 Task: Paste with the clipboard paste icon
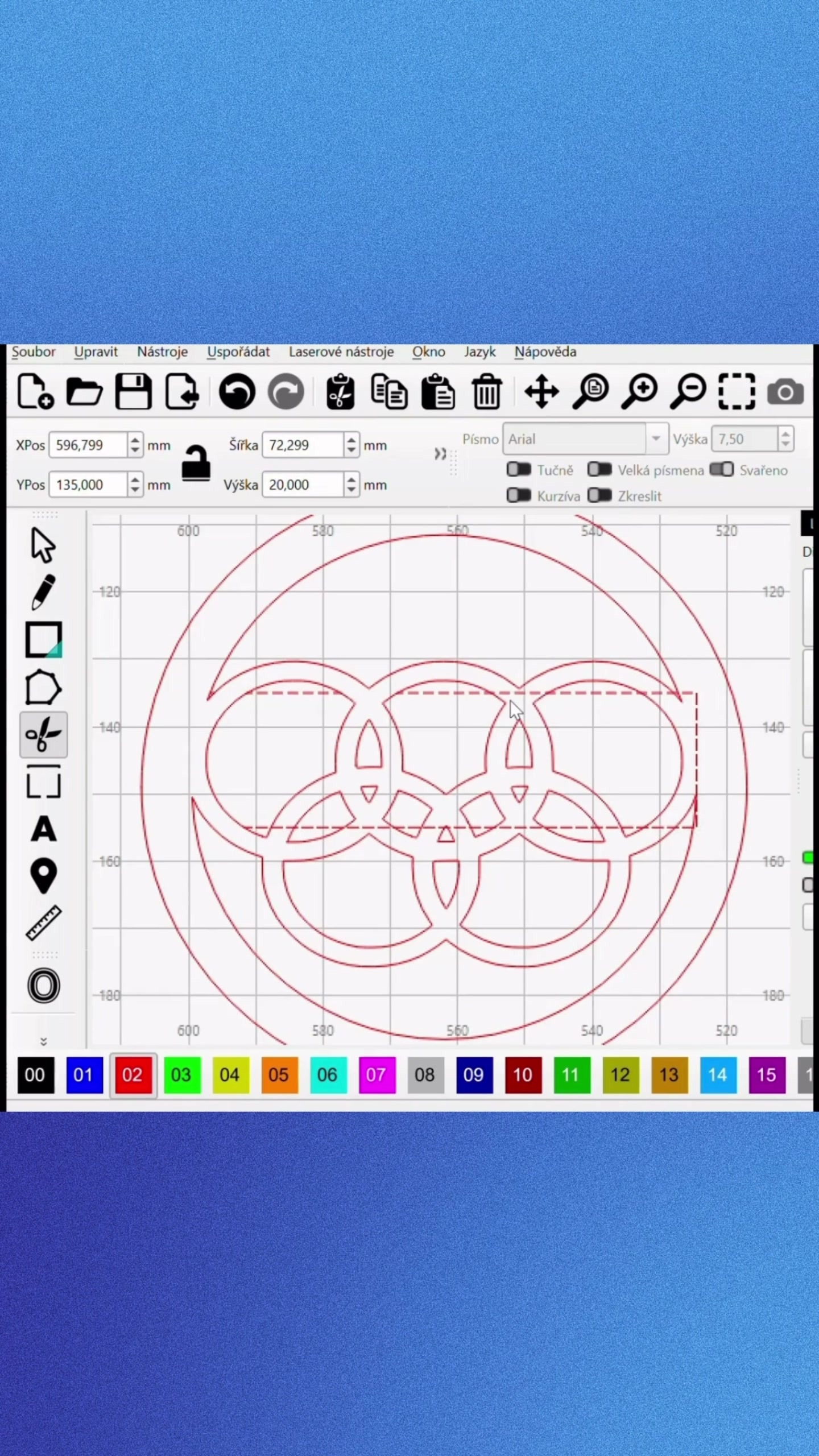click(x=438, y=391)
